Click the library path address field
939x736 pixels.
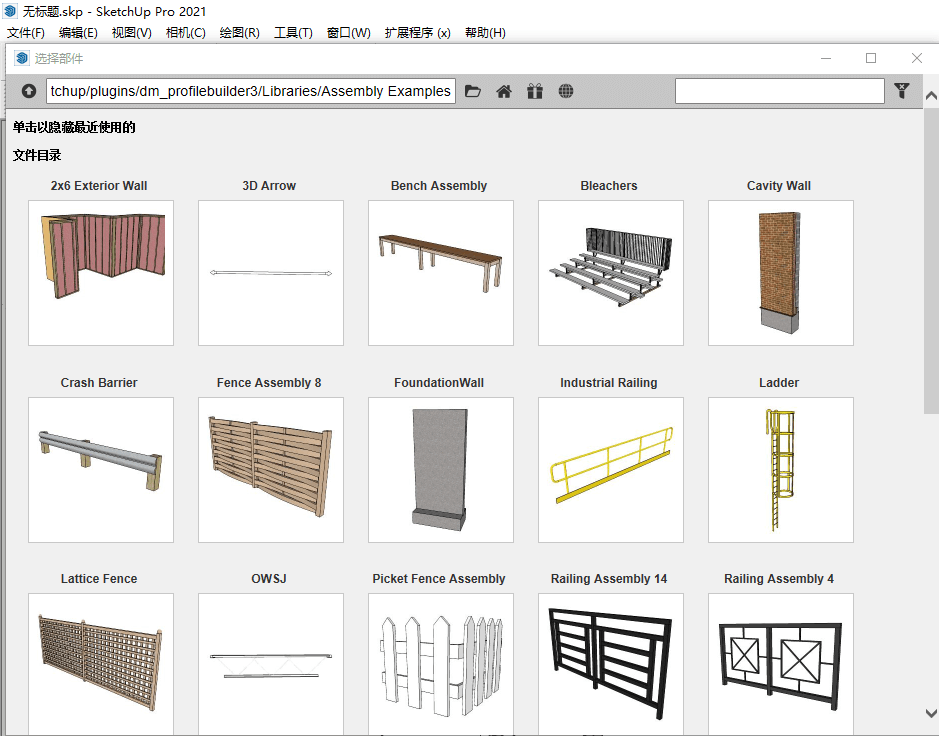pos(251,91)
